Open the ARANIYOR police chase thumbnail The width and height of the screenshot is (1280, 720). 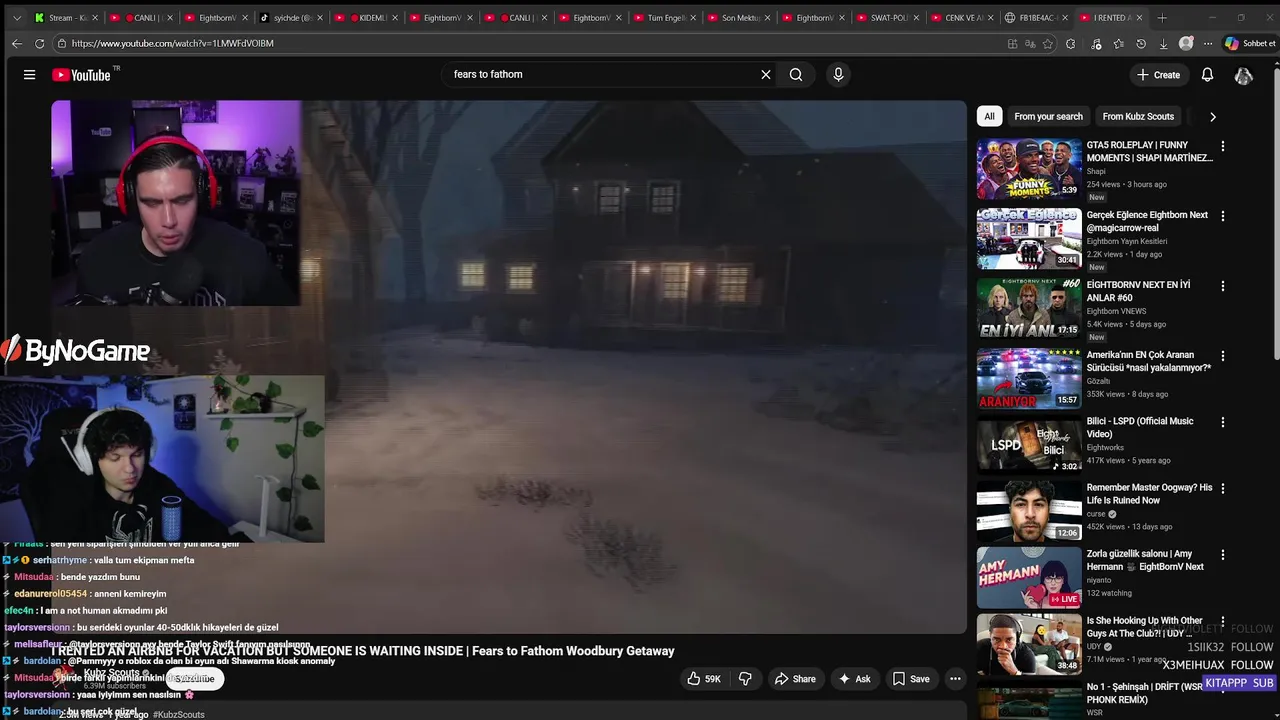1029,379
